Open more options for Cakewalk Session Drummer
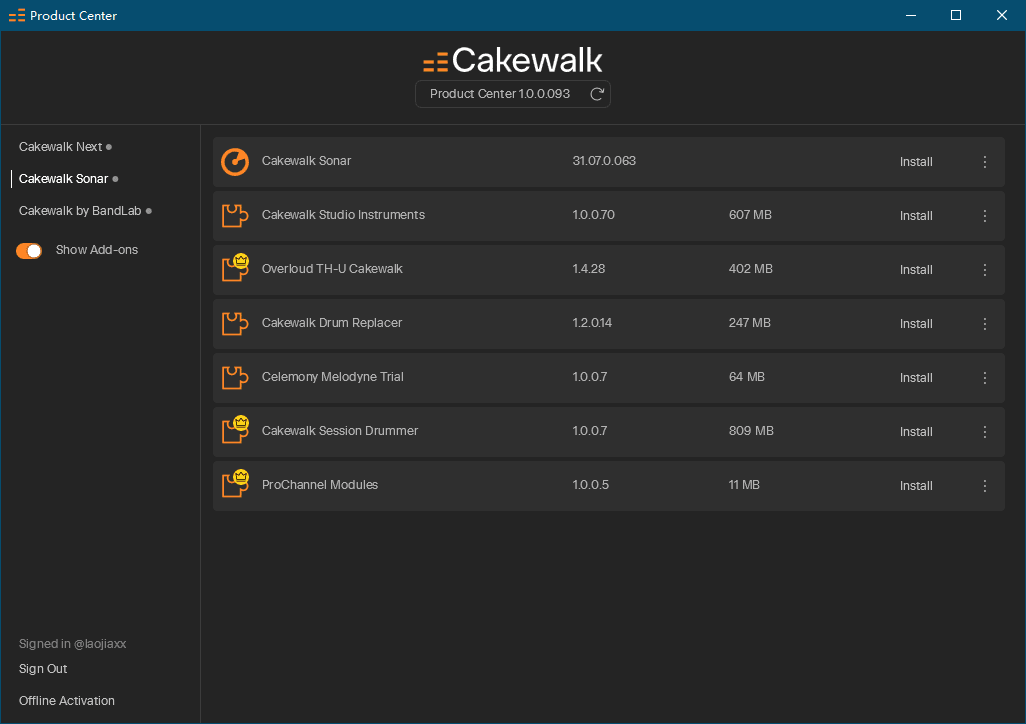 pos(985,432)
